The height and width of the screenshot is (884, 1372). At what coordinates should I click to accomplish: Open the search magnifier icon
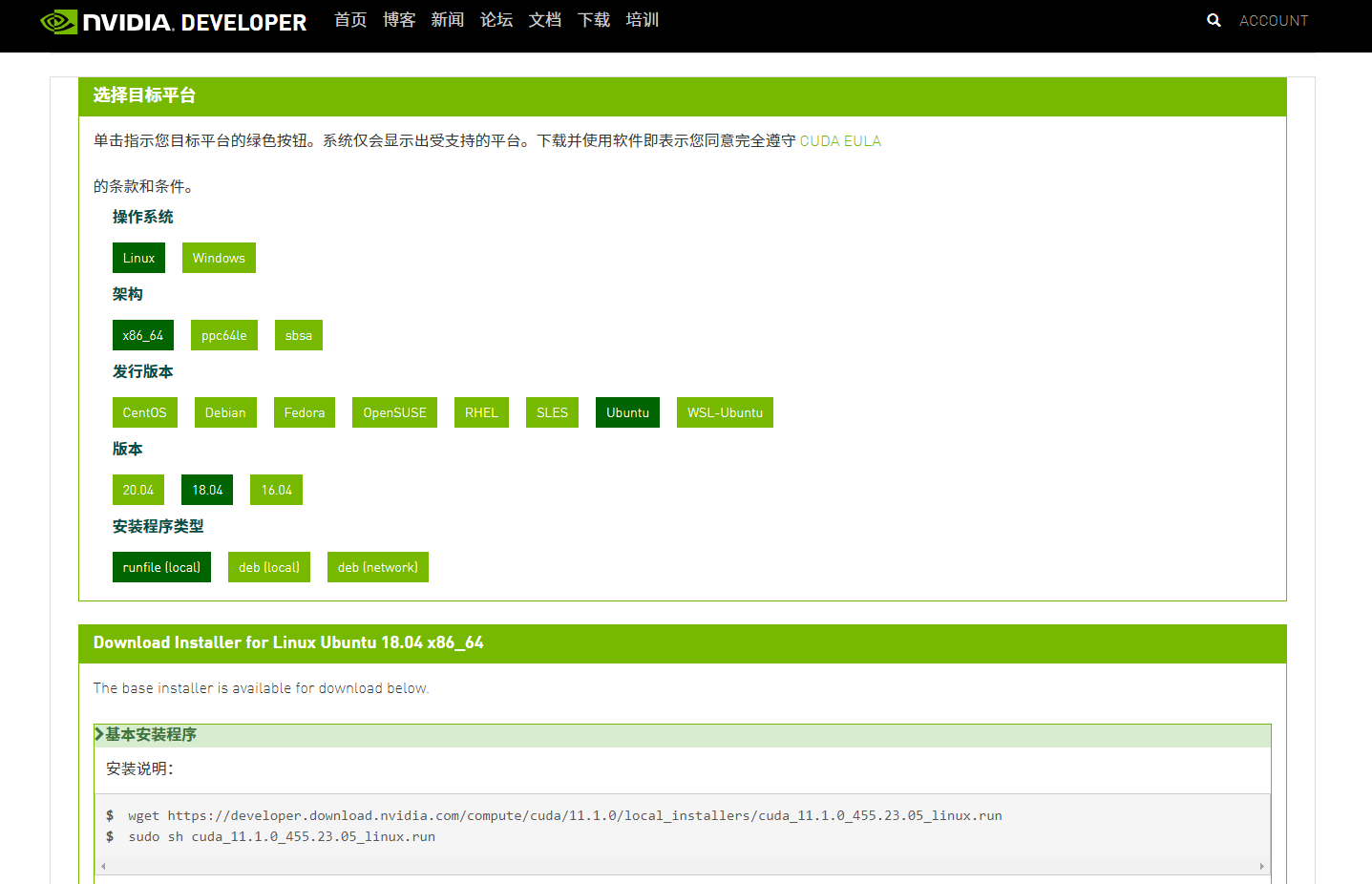tap(1214, 20)
